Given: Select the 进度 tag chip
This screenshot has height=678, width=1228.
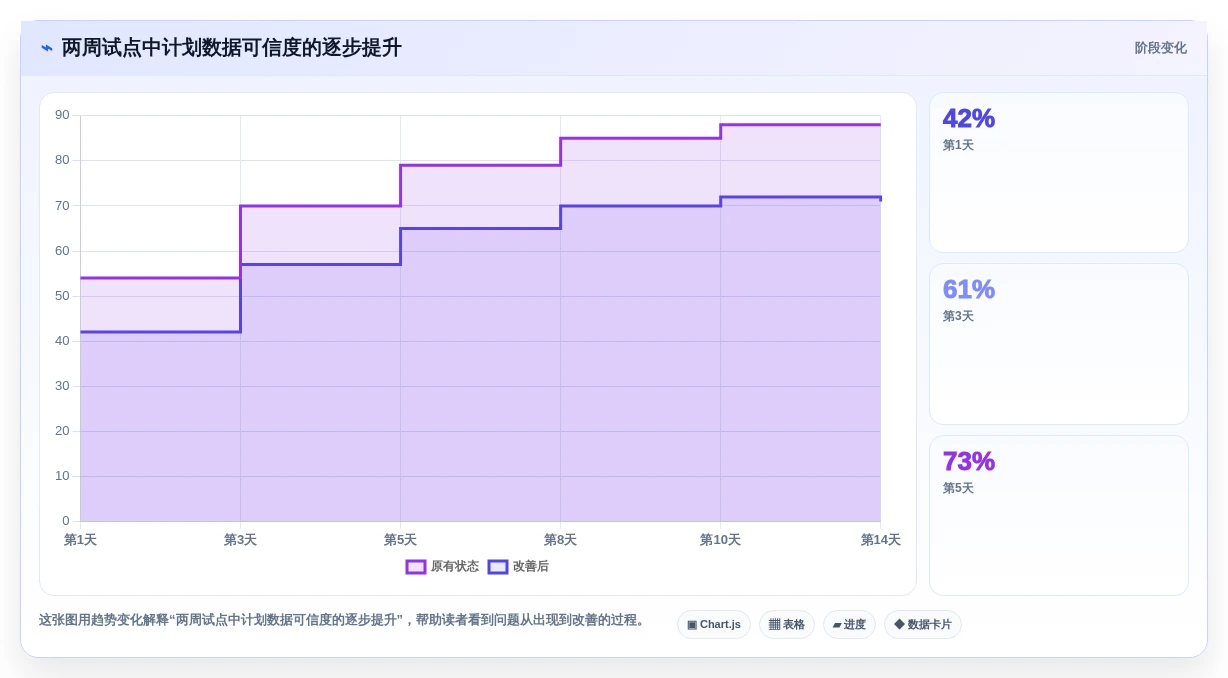Looking at the screenshot, I should 849,625.
